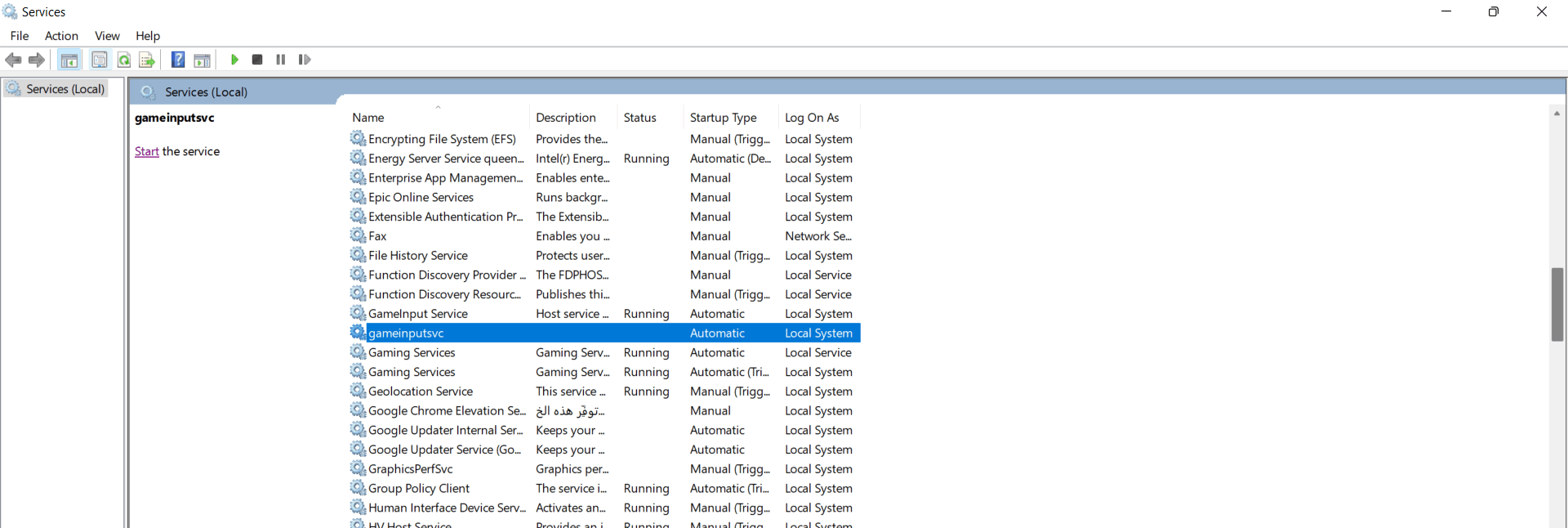Sort by the Description column header
This screenshot has width=1568, height=528.
coord(572,118)
